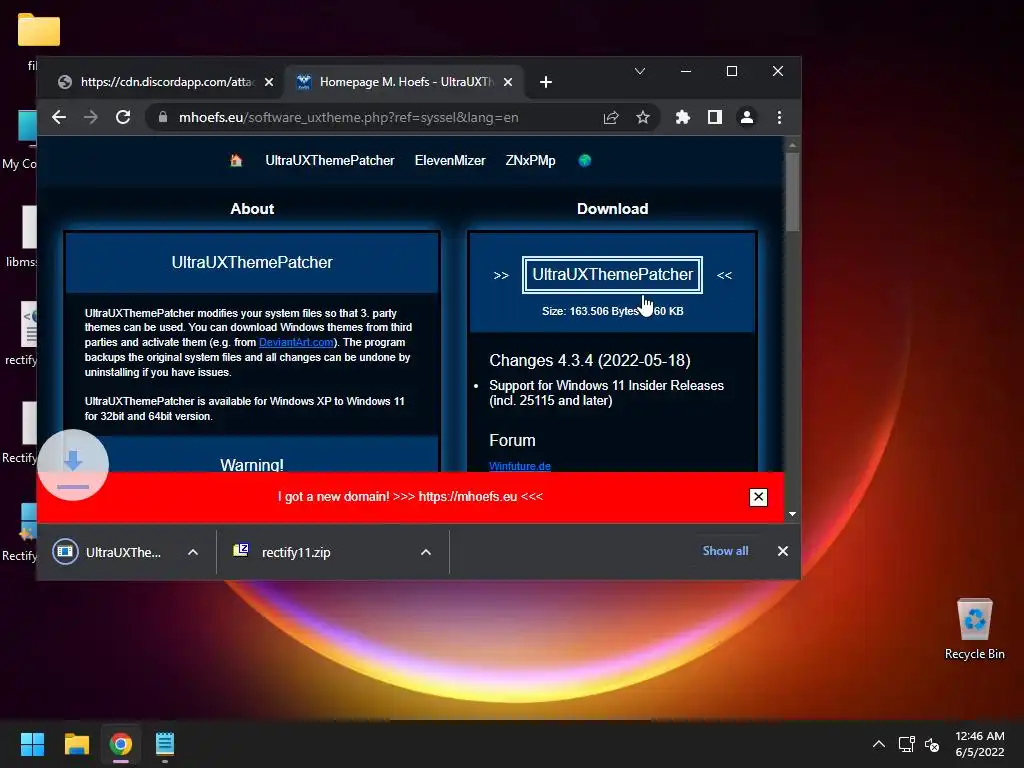This screenshot has height=768, width=1024.
Task: Click the address bar URL
Action: 348,118
